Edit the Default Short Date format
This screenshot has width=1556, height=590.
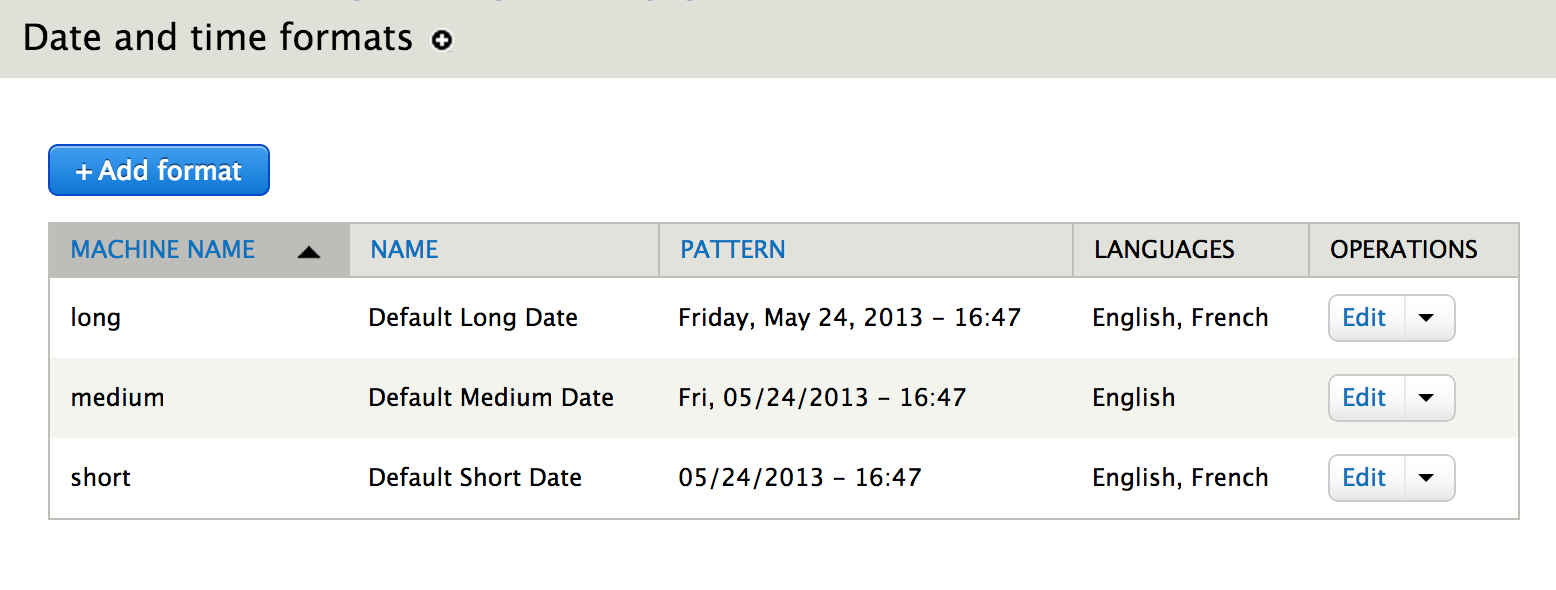(x=1365, y=477)
